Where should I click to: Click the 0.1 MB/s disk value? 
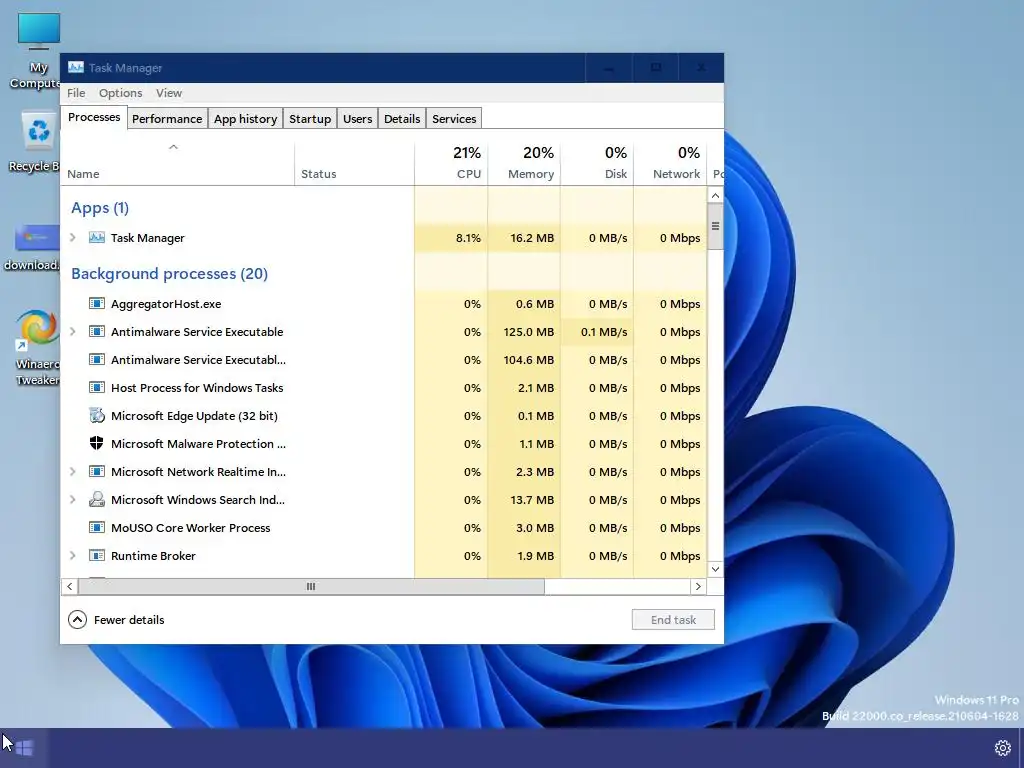point(604,332)
